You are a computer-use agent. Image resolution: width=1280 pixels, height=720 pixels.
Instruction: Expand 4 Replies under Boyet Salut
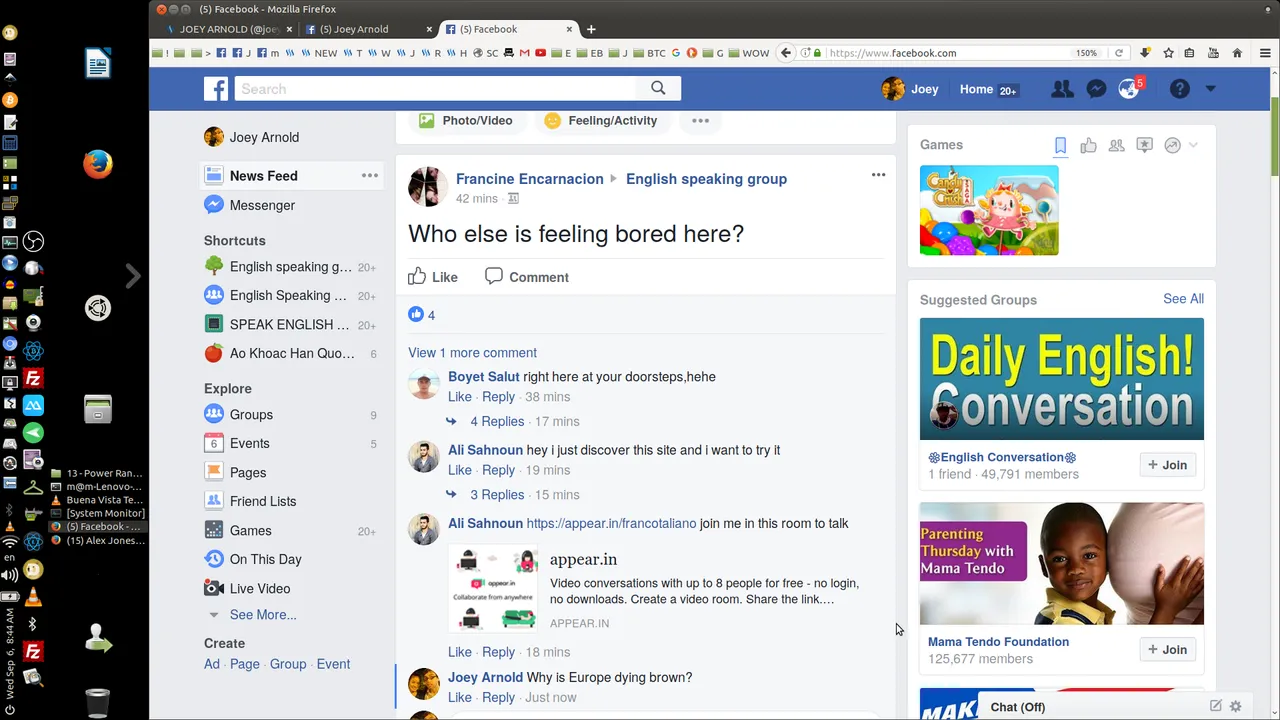click(497, 421)
